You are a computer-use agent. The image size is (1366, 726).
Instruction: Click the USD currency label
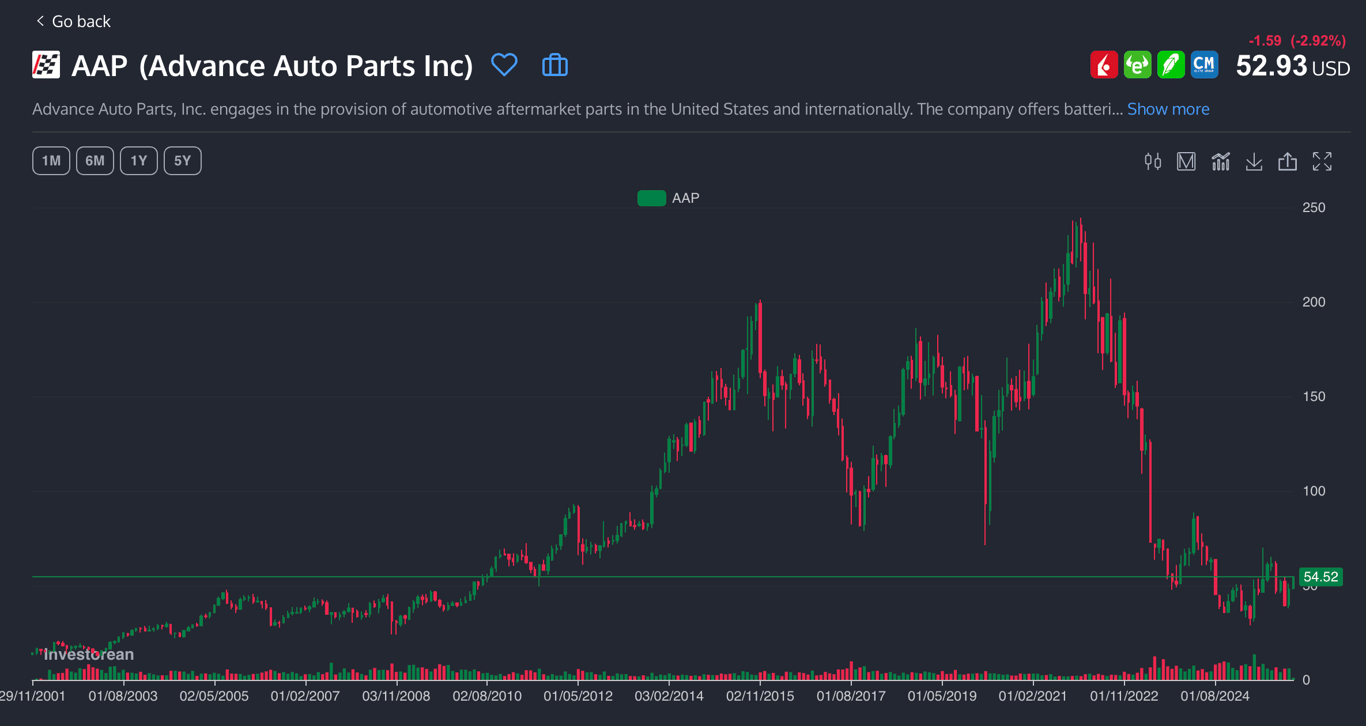coord(1331,68)
